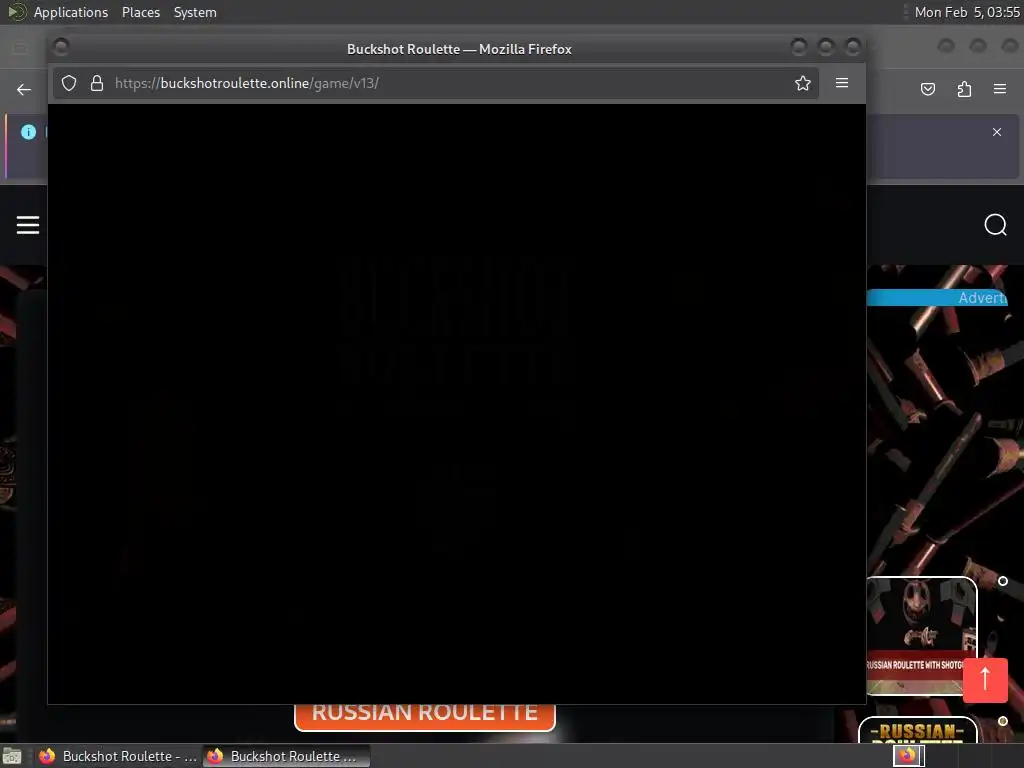This screenshot has width=1024, height=768.
Task: Click the clock showing Mon Feb 5
Action: click(968, 12)
